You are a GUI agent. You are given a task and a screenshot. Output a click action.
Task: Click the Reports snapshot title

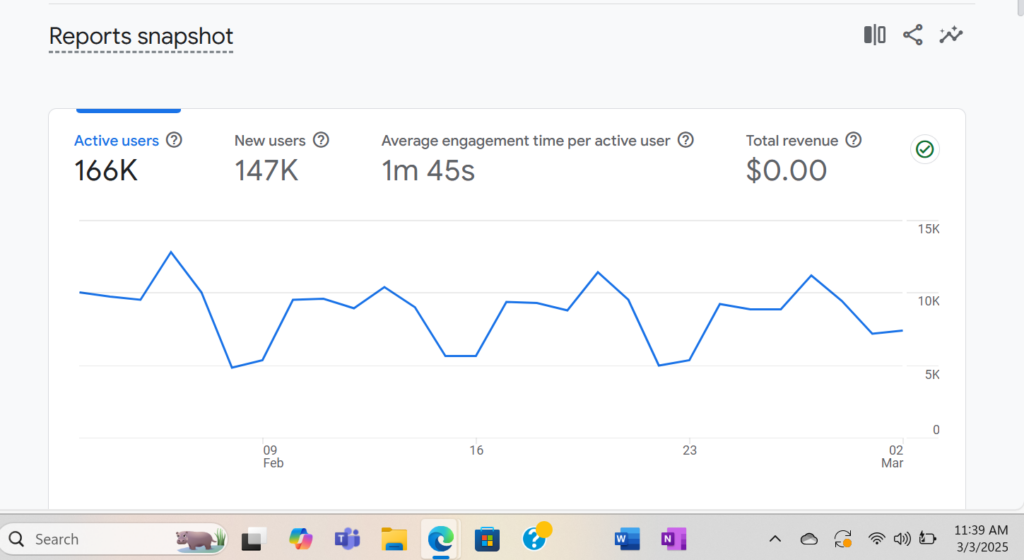click(141, 37)
